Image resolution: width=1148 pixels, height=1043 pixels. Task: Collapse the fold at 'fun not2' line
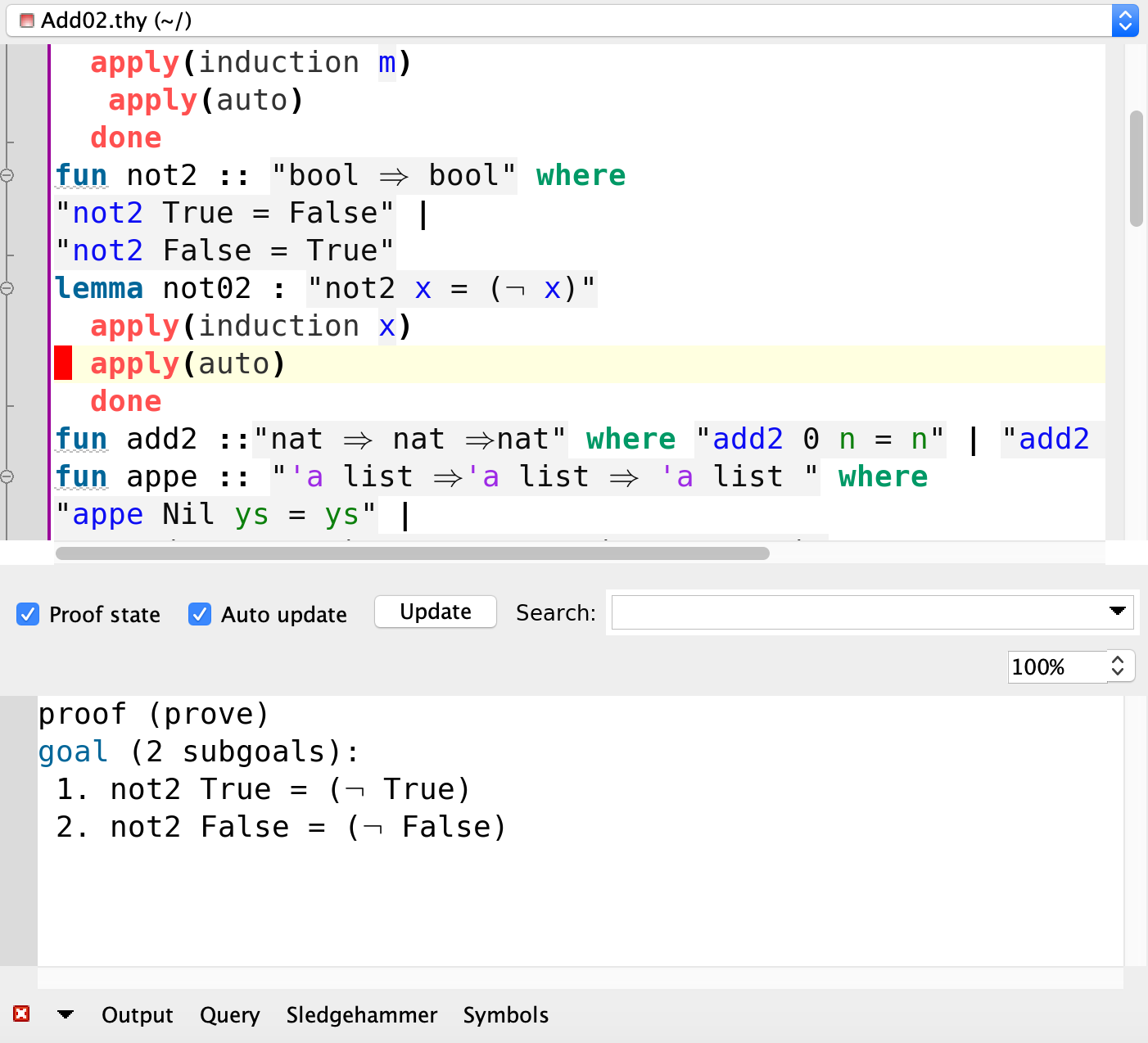point(7,175)
